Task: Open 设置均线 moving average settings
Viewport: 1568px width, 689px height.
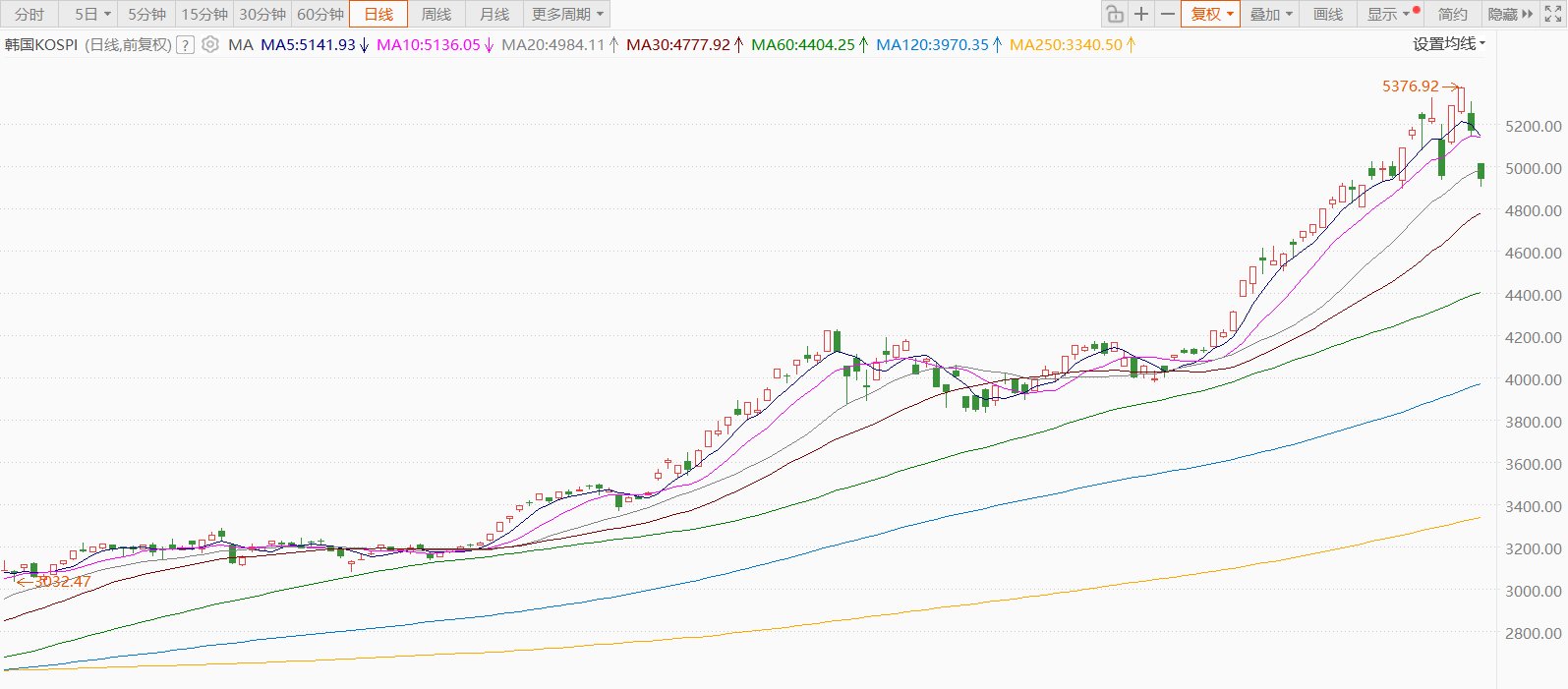Action: 1449,44
